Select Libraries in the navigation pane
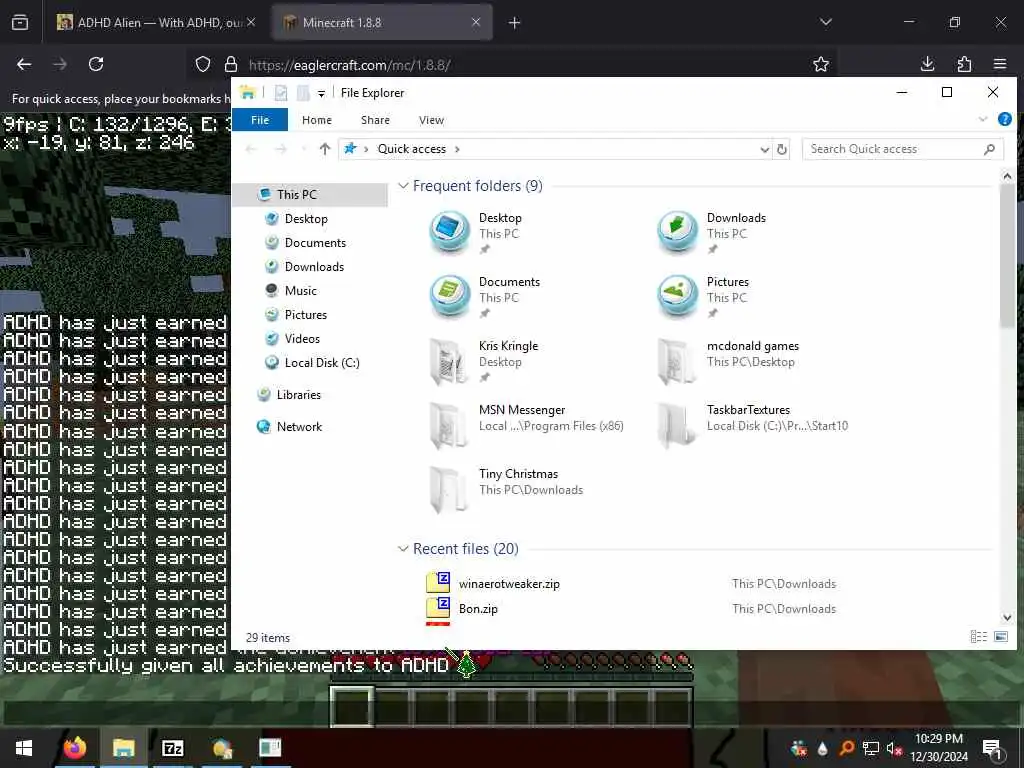Image resolution: width=1024 pixels, height=768 pixels. [x=298, y=394]
